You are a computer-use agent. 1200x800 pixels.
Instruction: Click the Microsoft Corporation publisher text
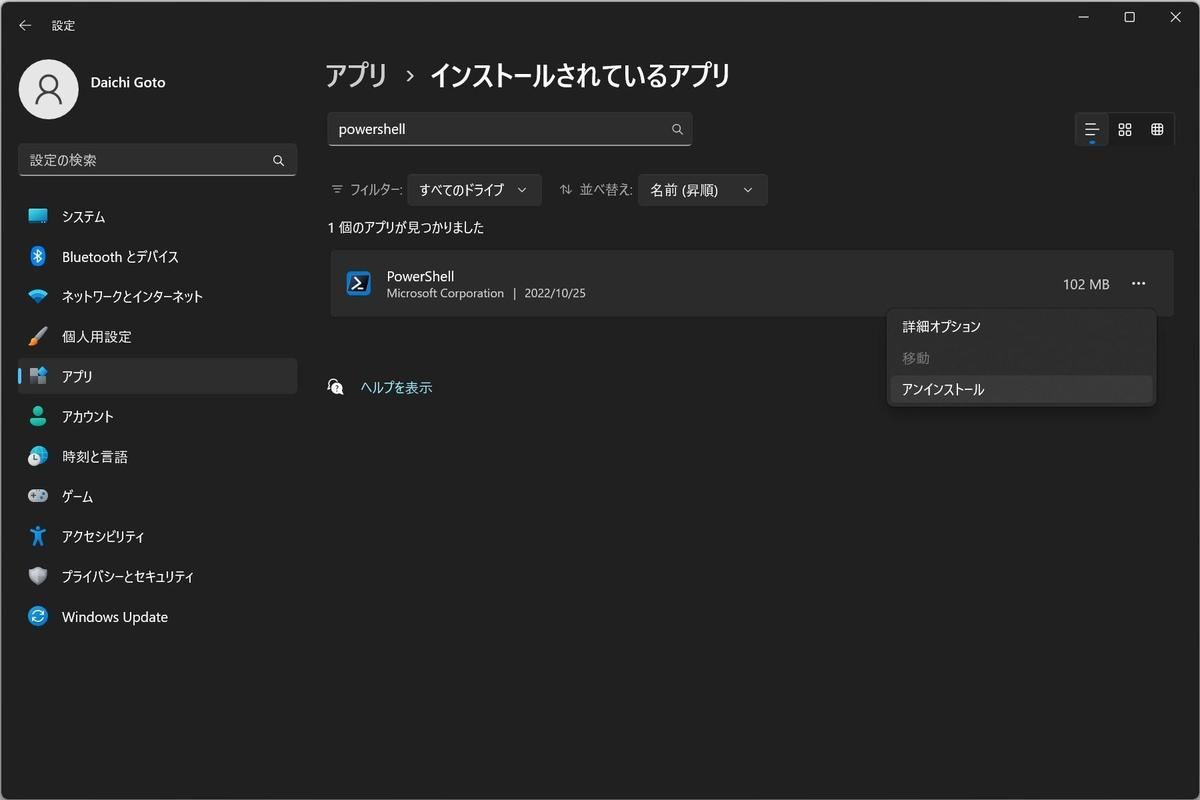tap(445, 293)
